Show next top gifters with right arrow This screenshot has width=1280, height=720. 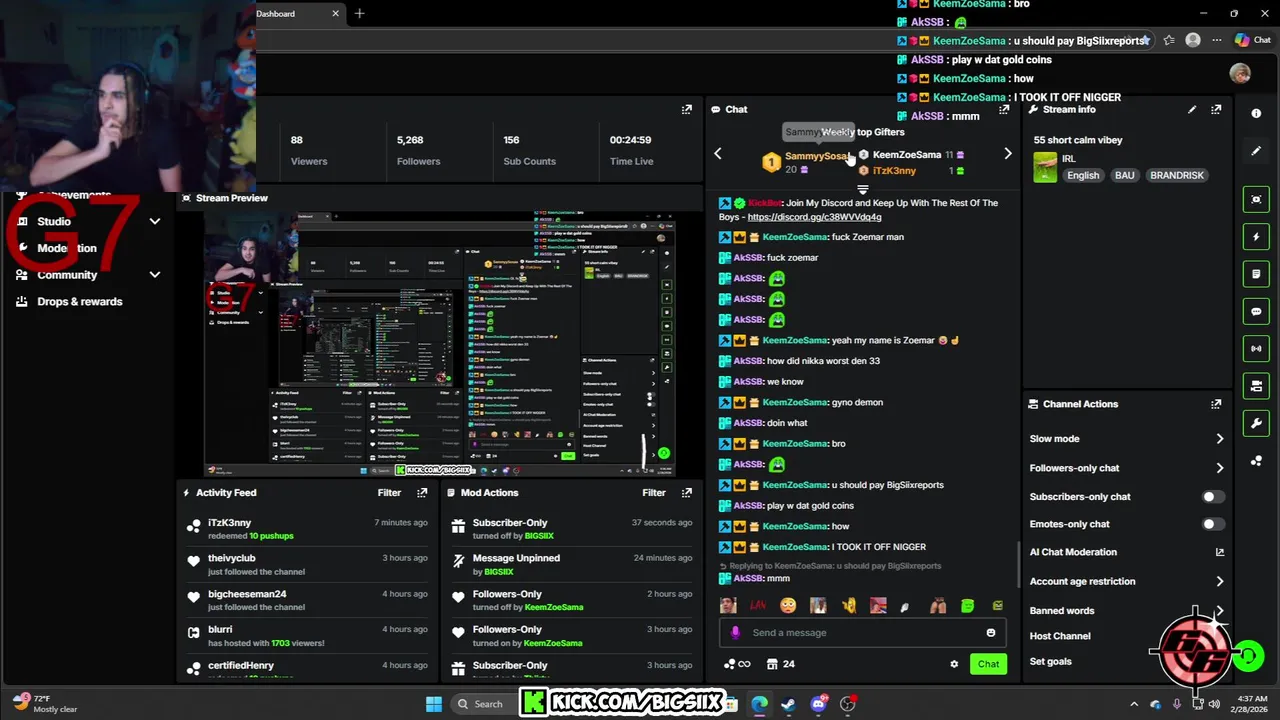1007,154
